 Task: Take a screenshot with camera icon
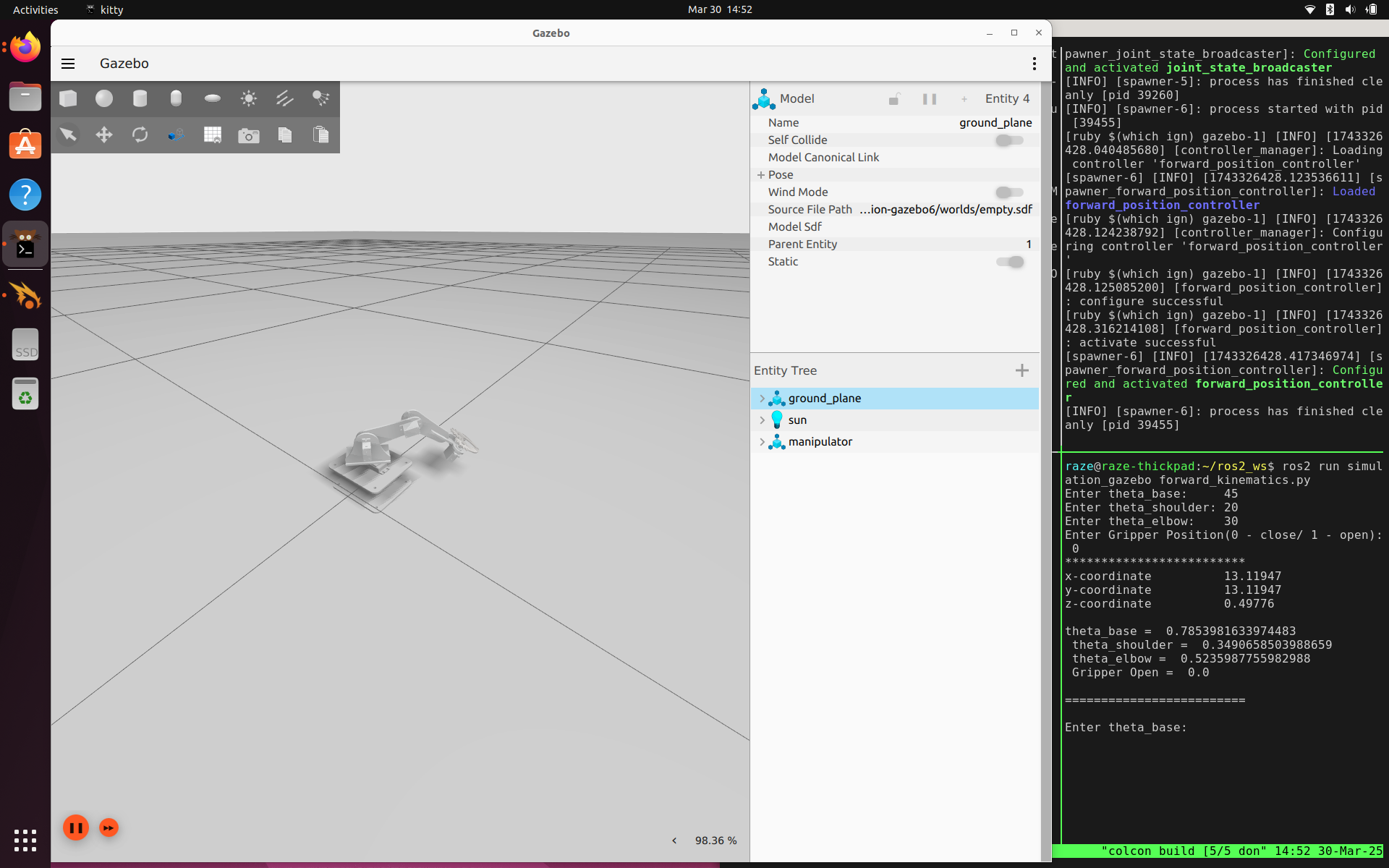249,135
